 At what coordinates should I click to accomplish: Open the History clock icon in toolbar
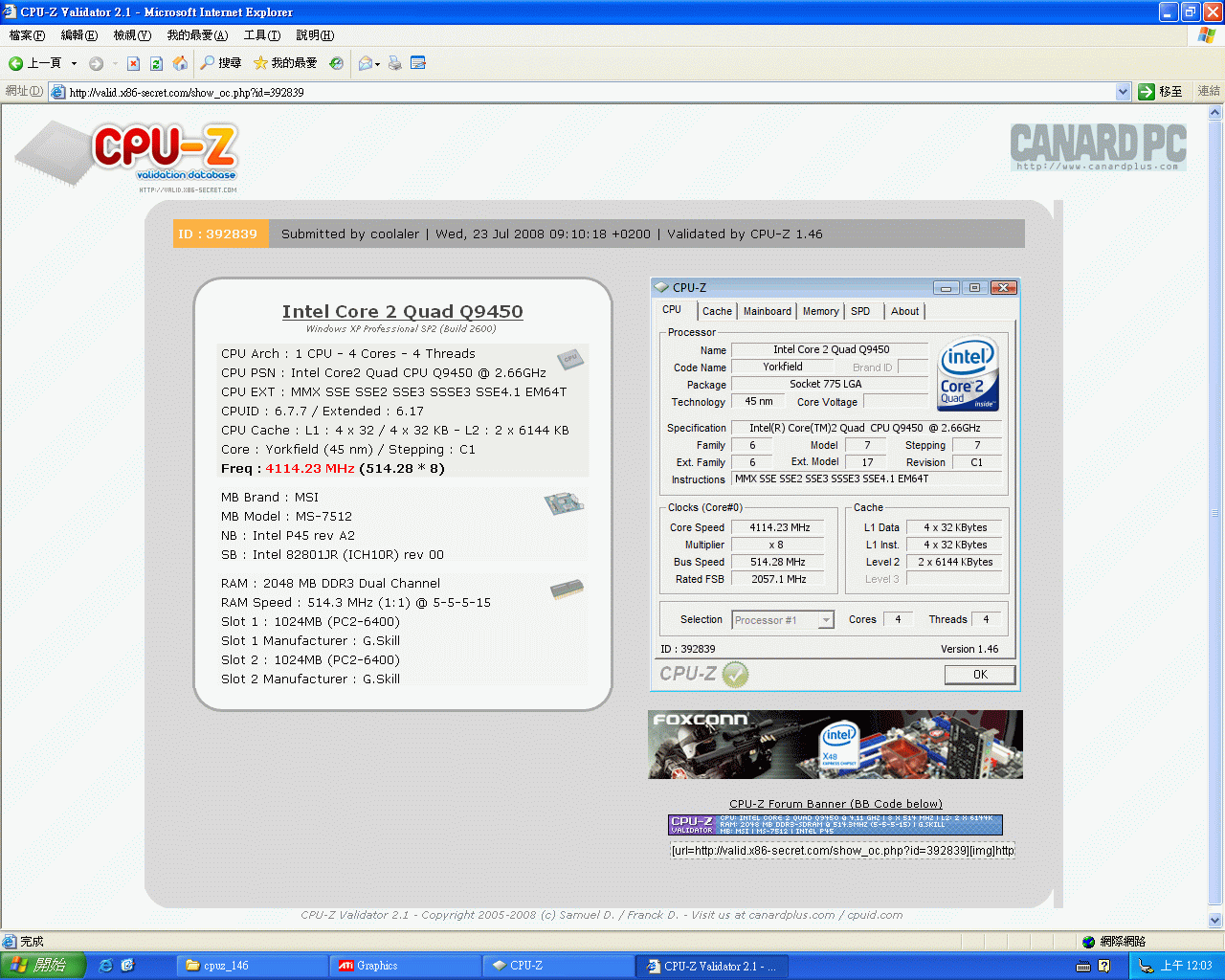click(336, 63)
